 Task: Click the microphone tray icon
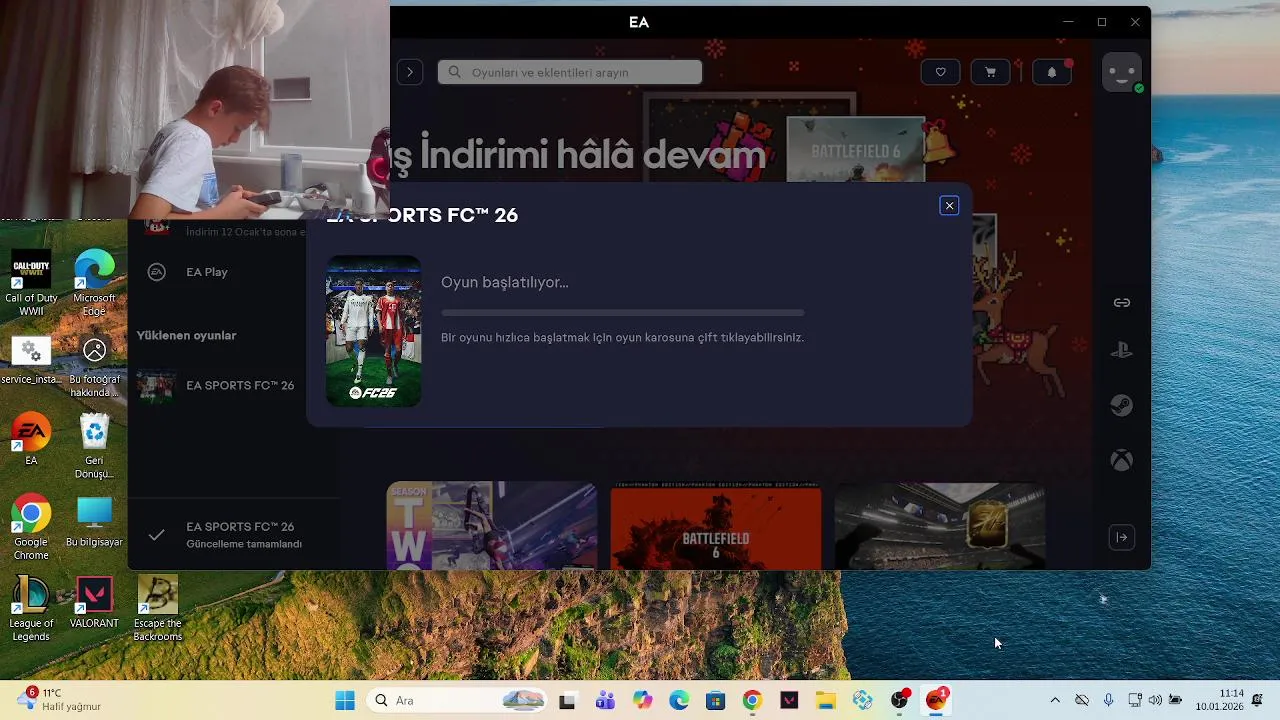click(1108, 700)
